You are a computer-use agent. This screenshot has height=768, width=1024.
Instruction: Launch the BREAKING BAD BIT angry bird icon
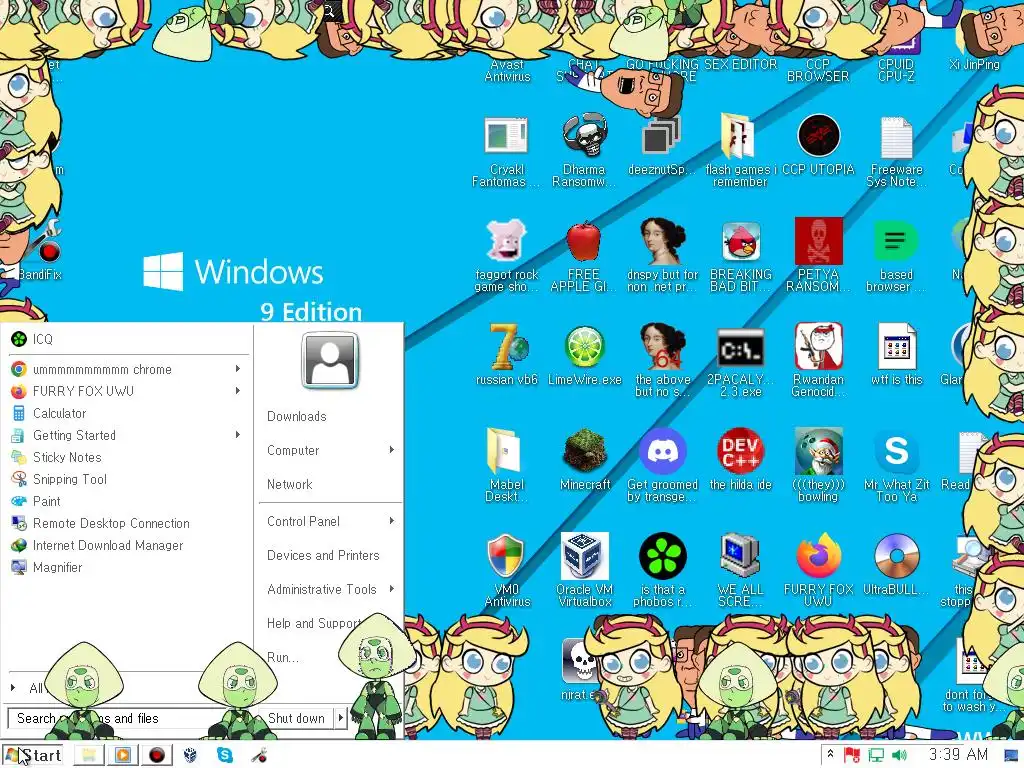point(741,242)
